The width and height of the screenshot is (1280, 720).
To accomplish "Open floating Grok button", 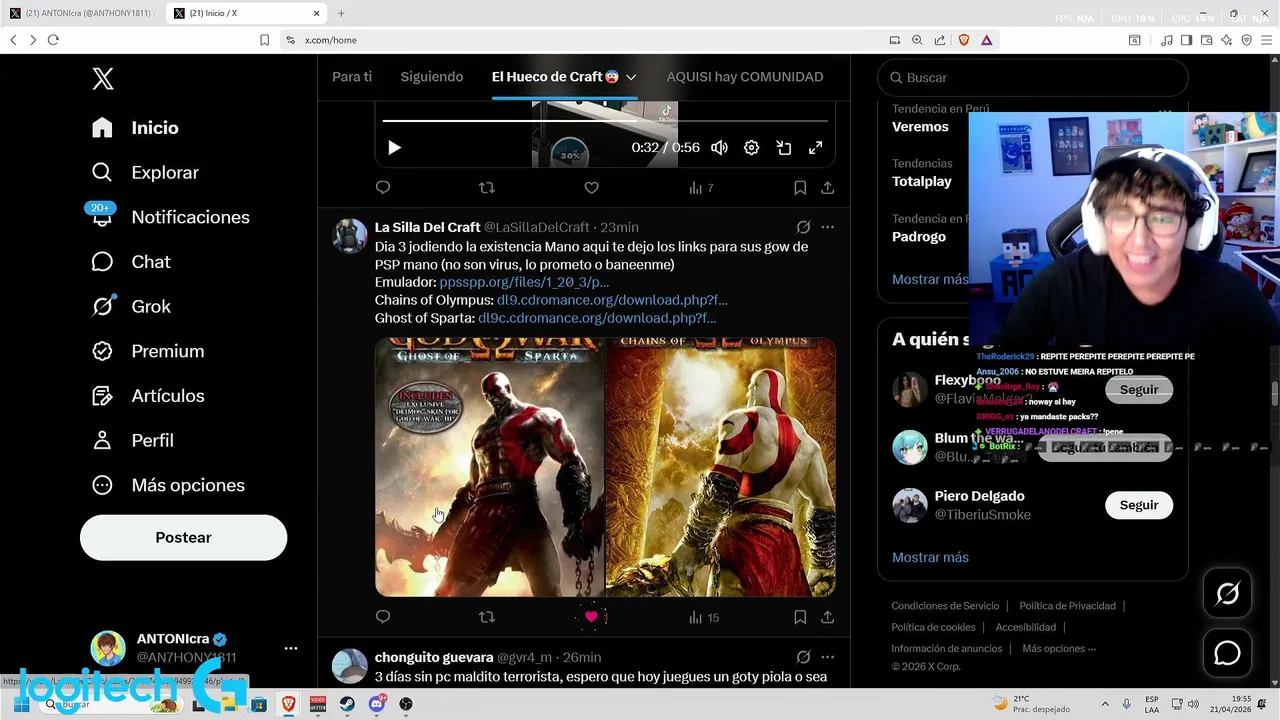I will [x=1227, y=594].
